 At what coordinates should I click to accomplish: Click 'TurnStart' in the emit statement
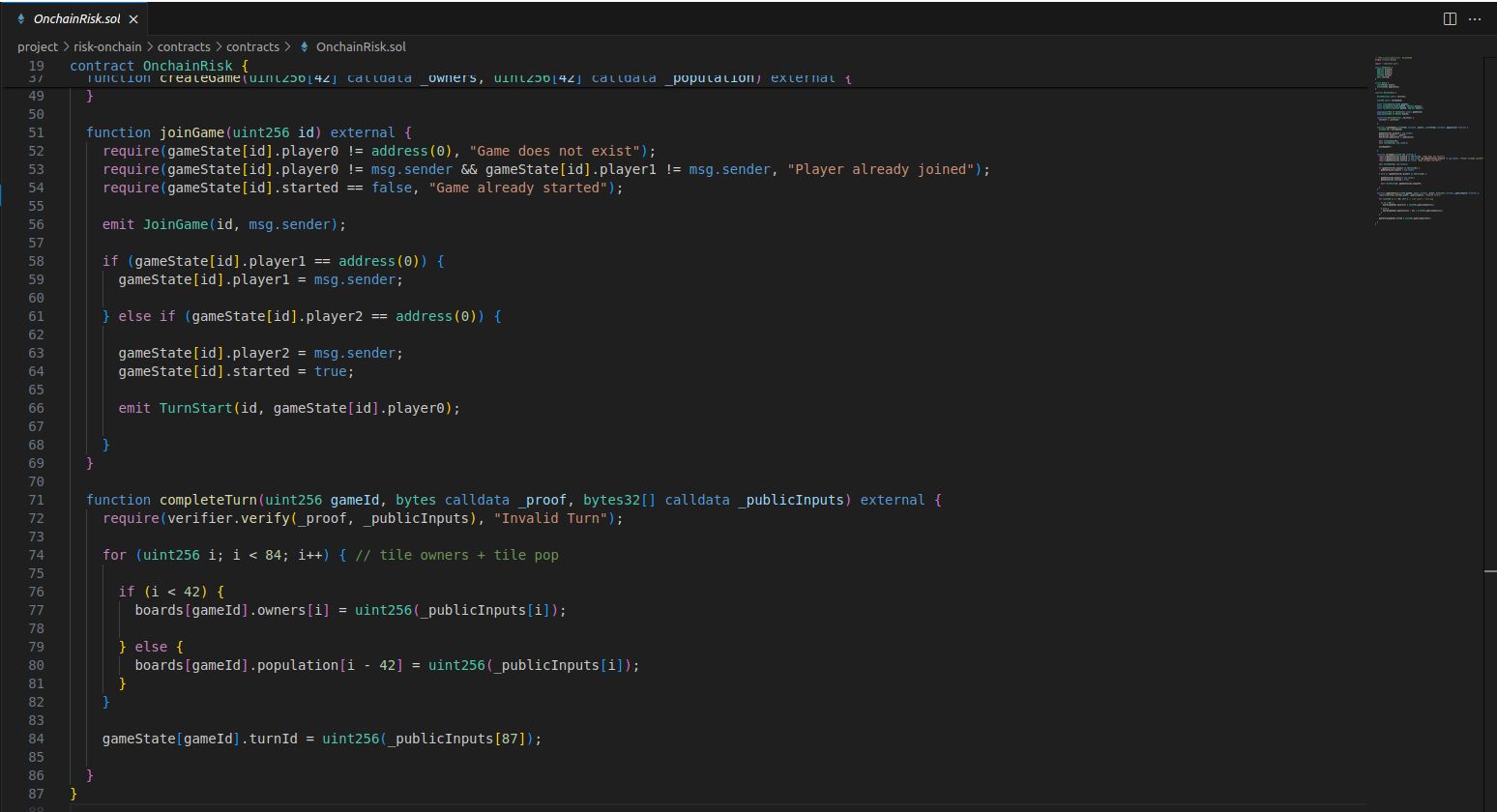click(195, 408)
